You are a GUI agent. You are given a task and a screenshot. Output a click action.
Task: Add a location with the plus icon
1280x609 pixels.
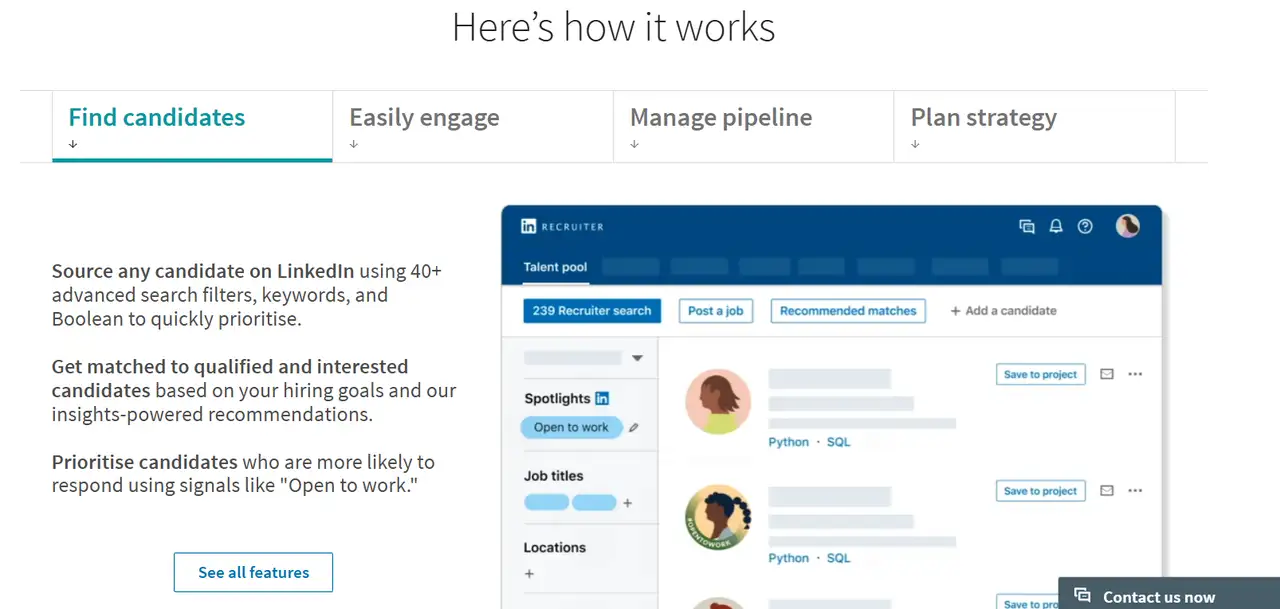[529, 574]
